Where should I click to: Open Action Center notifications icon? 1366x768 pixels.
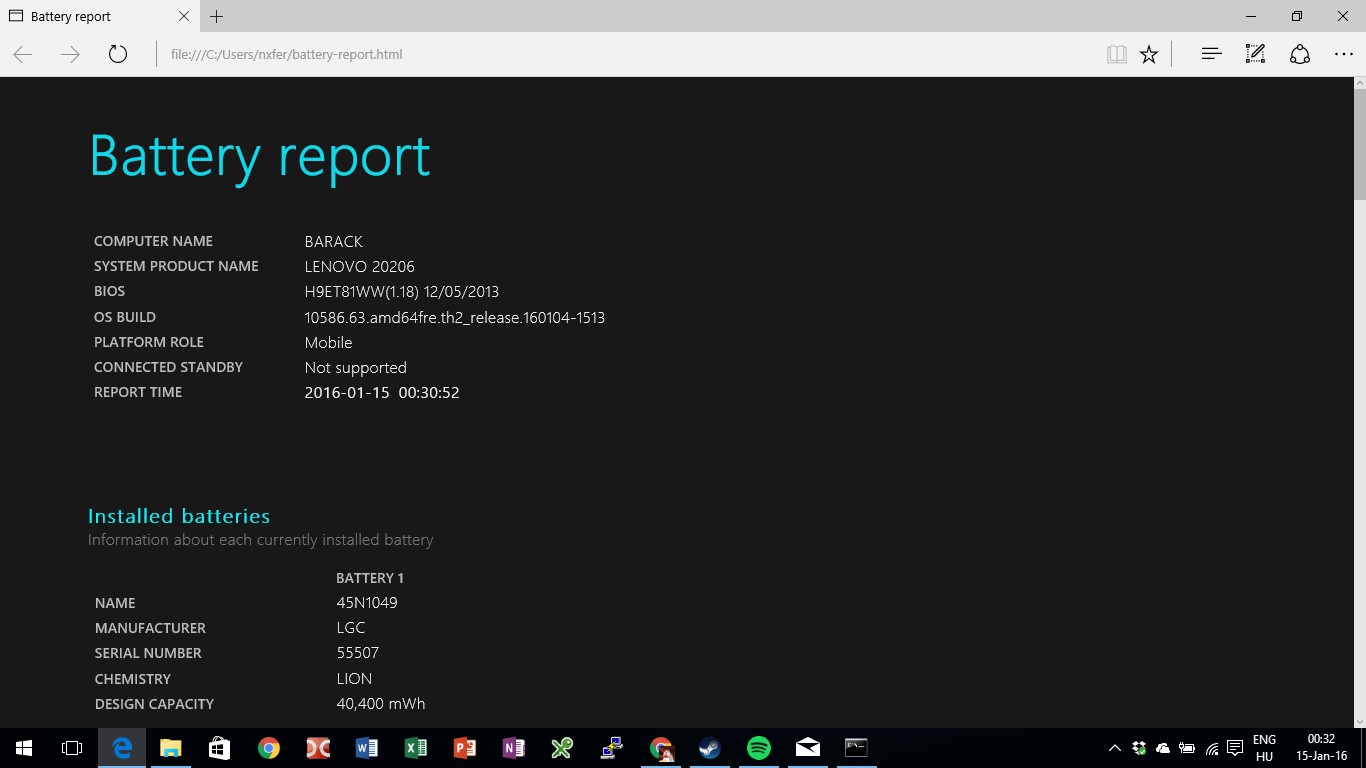pos(1235,748)
